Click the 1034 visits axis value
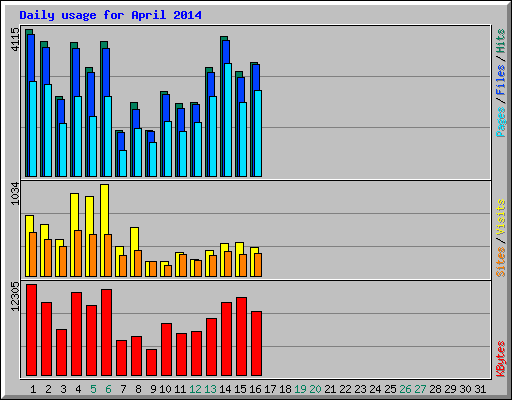Viewport: 512px width, 400px height. [15, 193]
